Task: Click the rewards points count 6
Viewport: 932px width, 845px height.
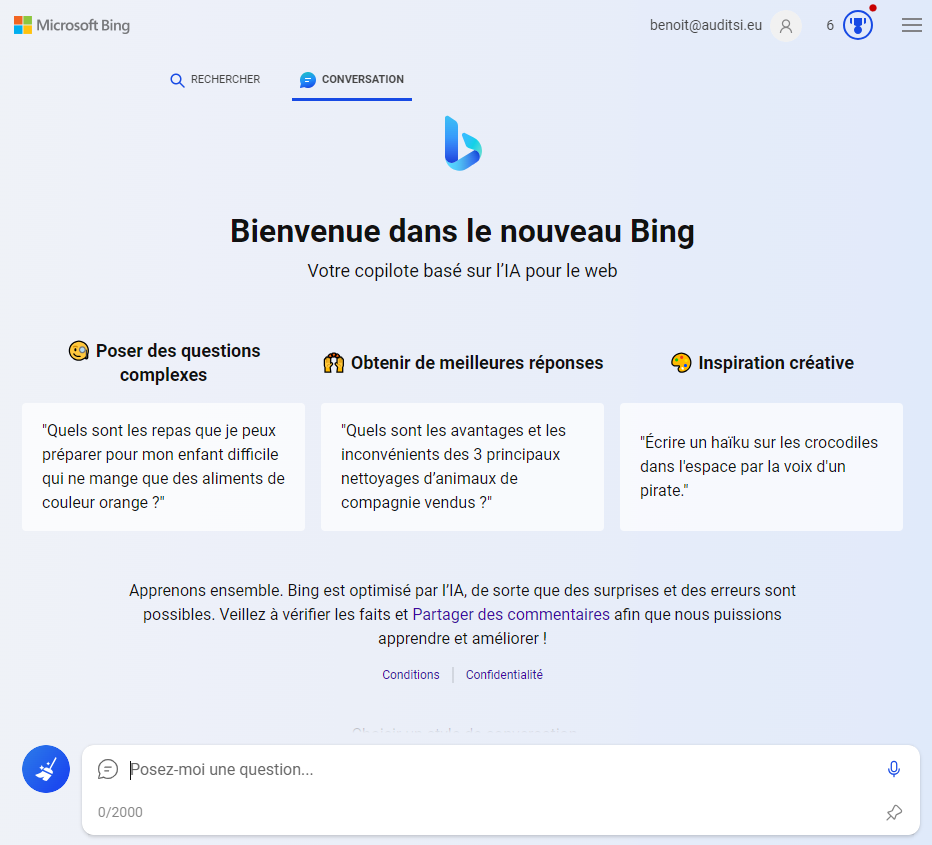Action: 830,25
